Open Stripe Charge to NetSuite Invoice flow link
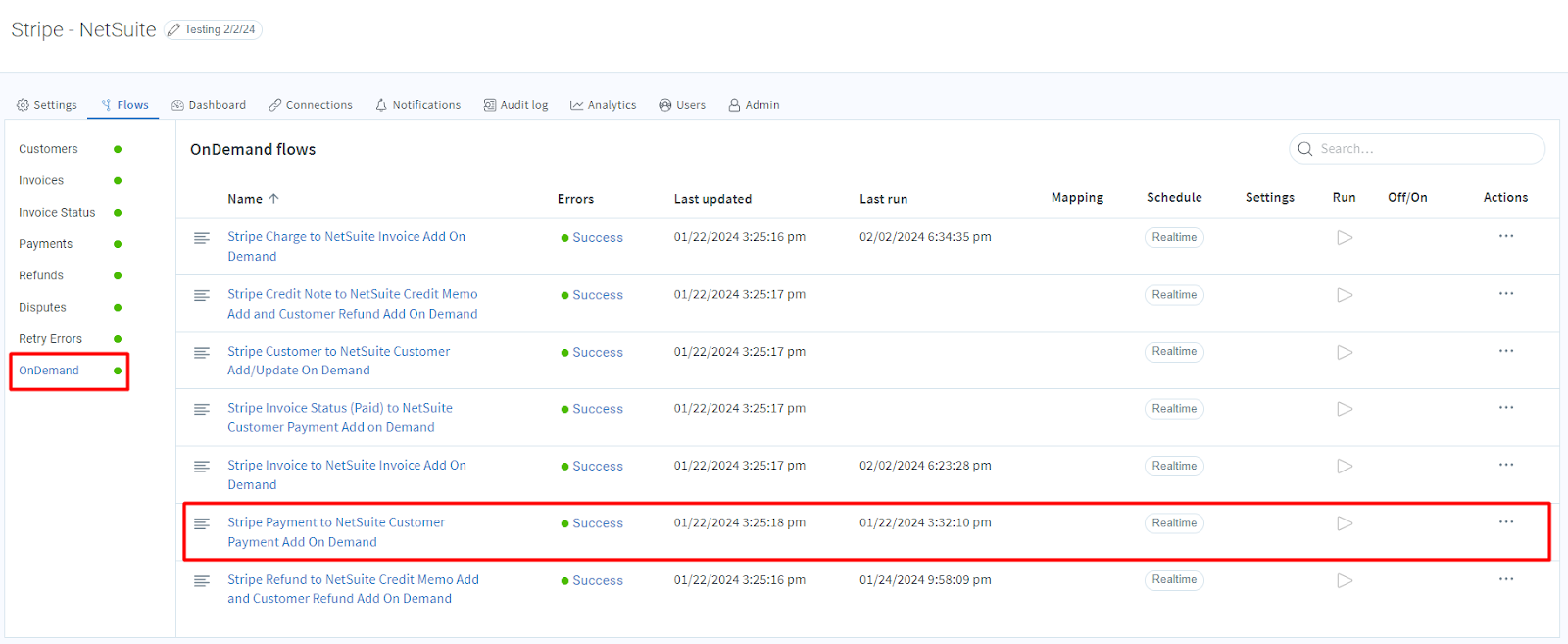1568x644 pixels. [347, 247]
